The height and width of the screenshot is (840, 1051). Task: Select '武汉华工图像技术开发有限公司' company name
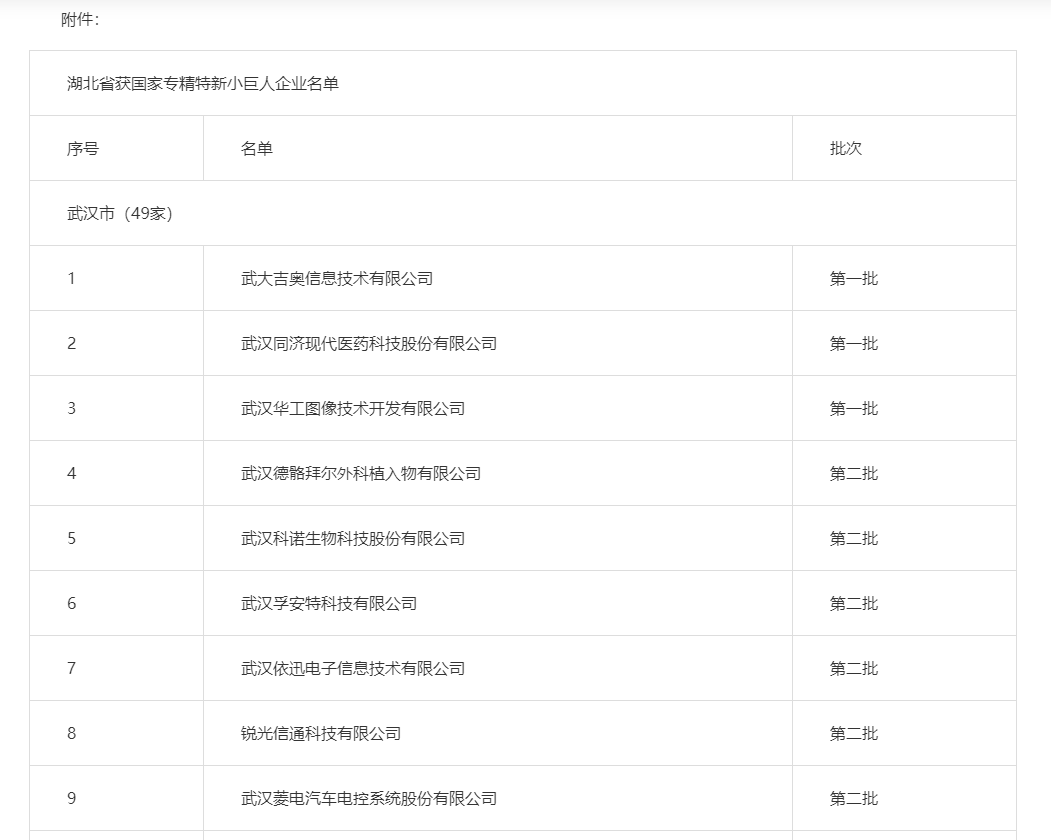(x=353, y=408)
